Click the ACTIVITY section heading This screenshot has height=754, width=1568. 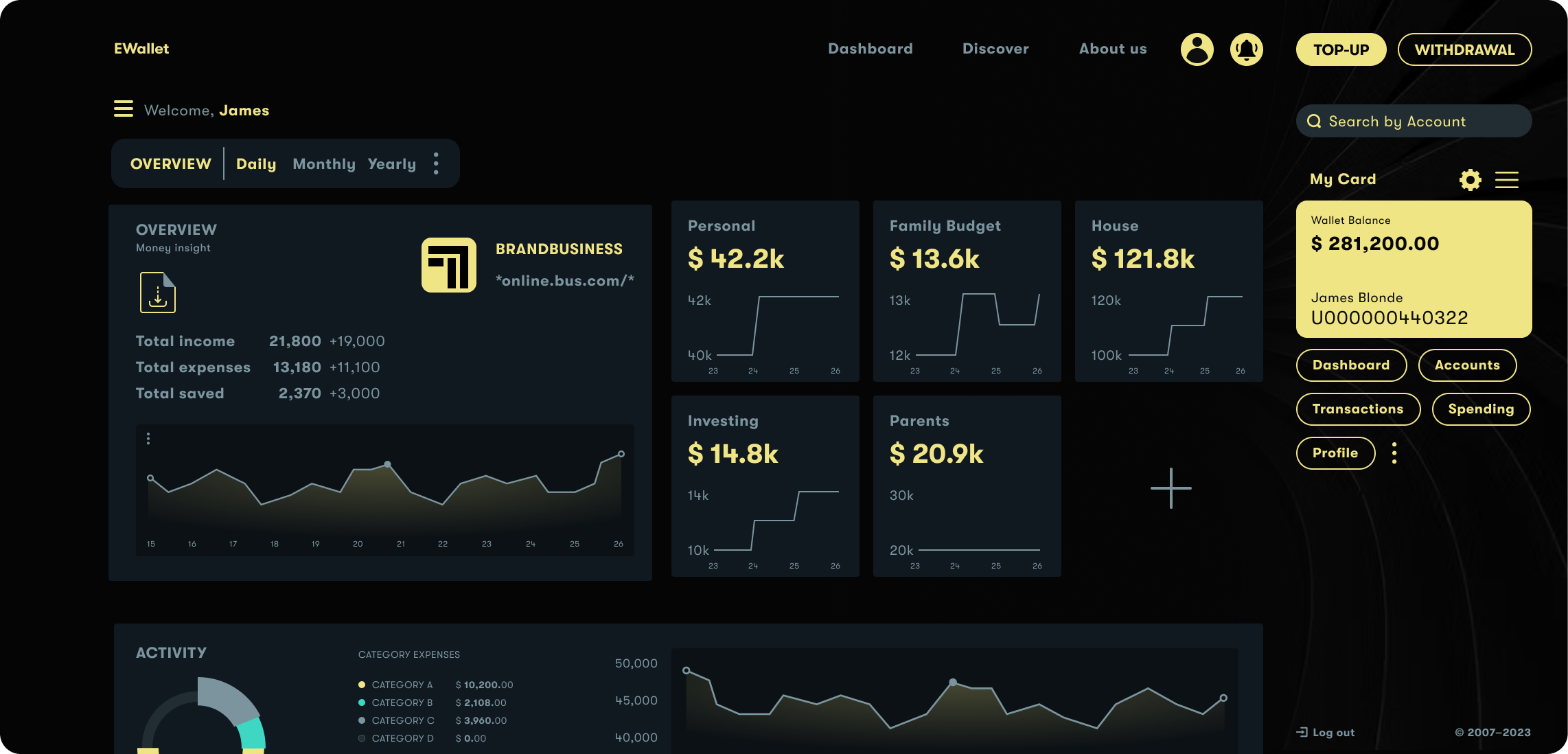pos(171,652)
